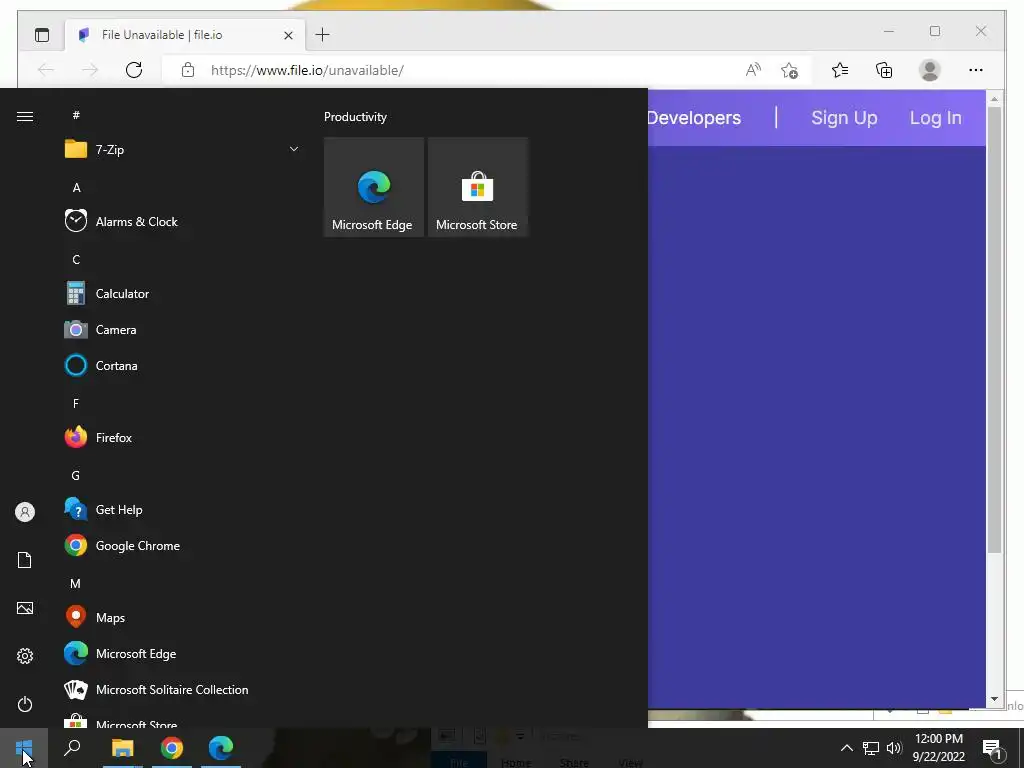Open Edge tab actions menu

point(42,35)
